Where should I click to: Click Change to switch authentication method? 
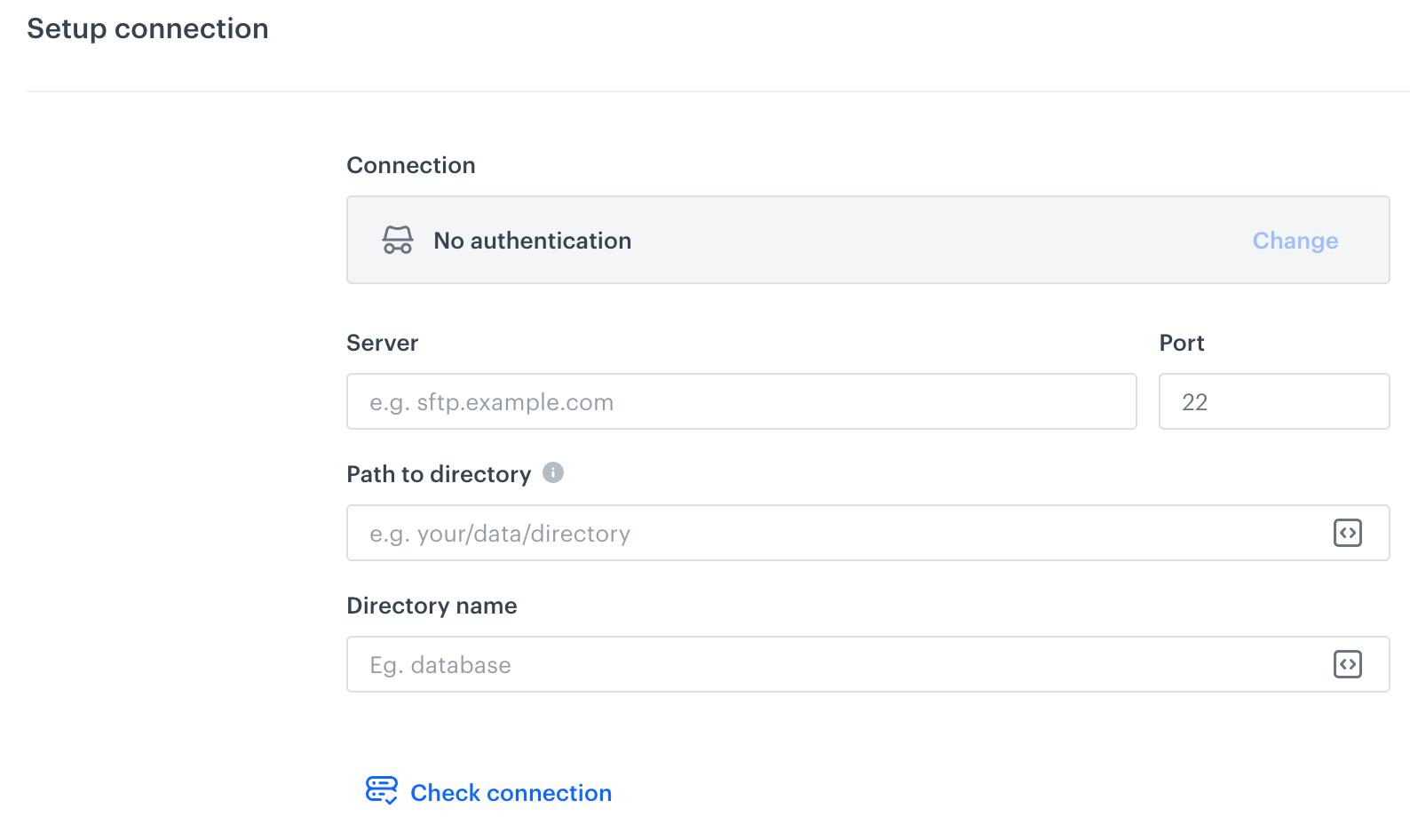pos(1295,240)
